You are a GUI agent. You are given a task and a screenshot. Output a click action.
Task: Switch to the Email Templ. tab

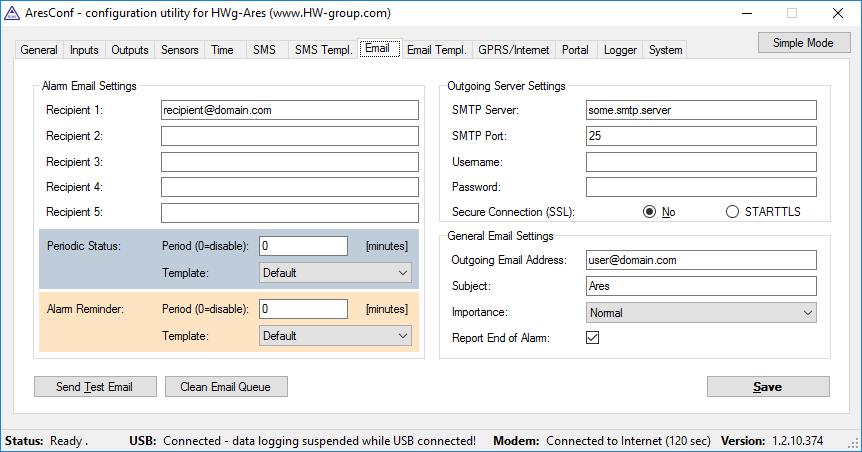[x=436, y=50]
